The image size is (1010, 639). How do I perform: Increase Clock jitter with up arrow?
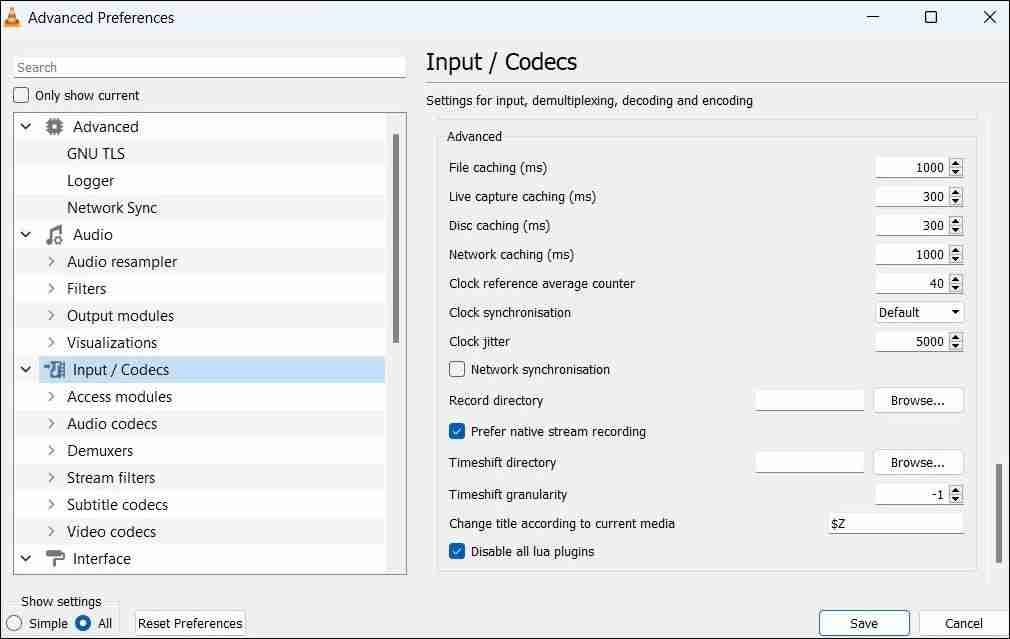pos(956,338)
